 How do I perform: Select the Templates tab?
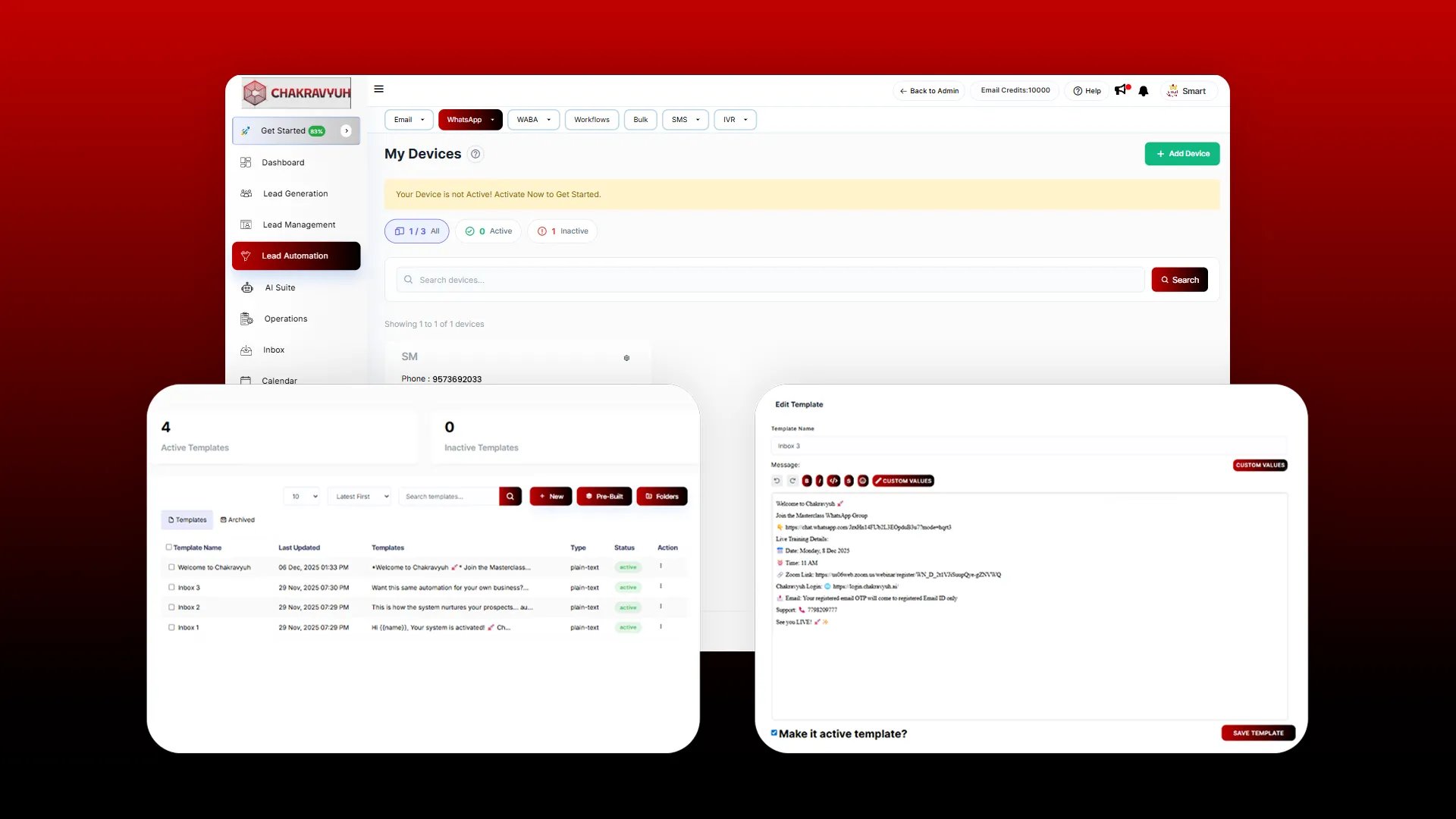pyautogui.click(x=187, y=519)
